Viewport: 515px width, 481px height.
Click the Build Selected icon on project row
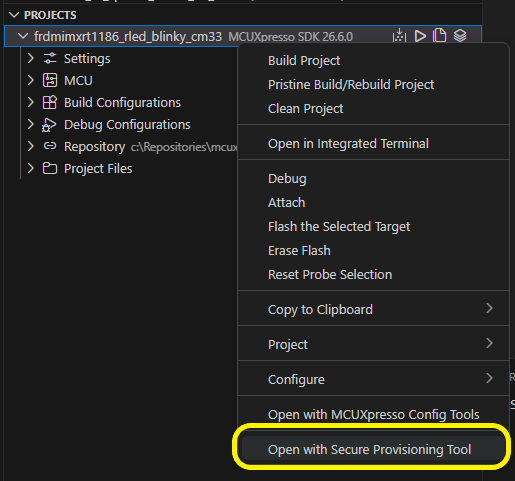tap(399, 36)
